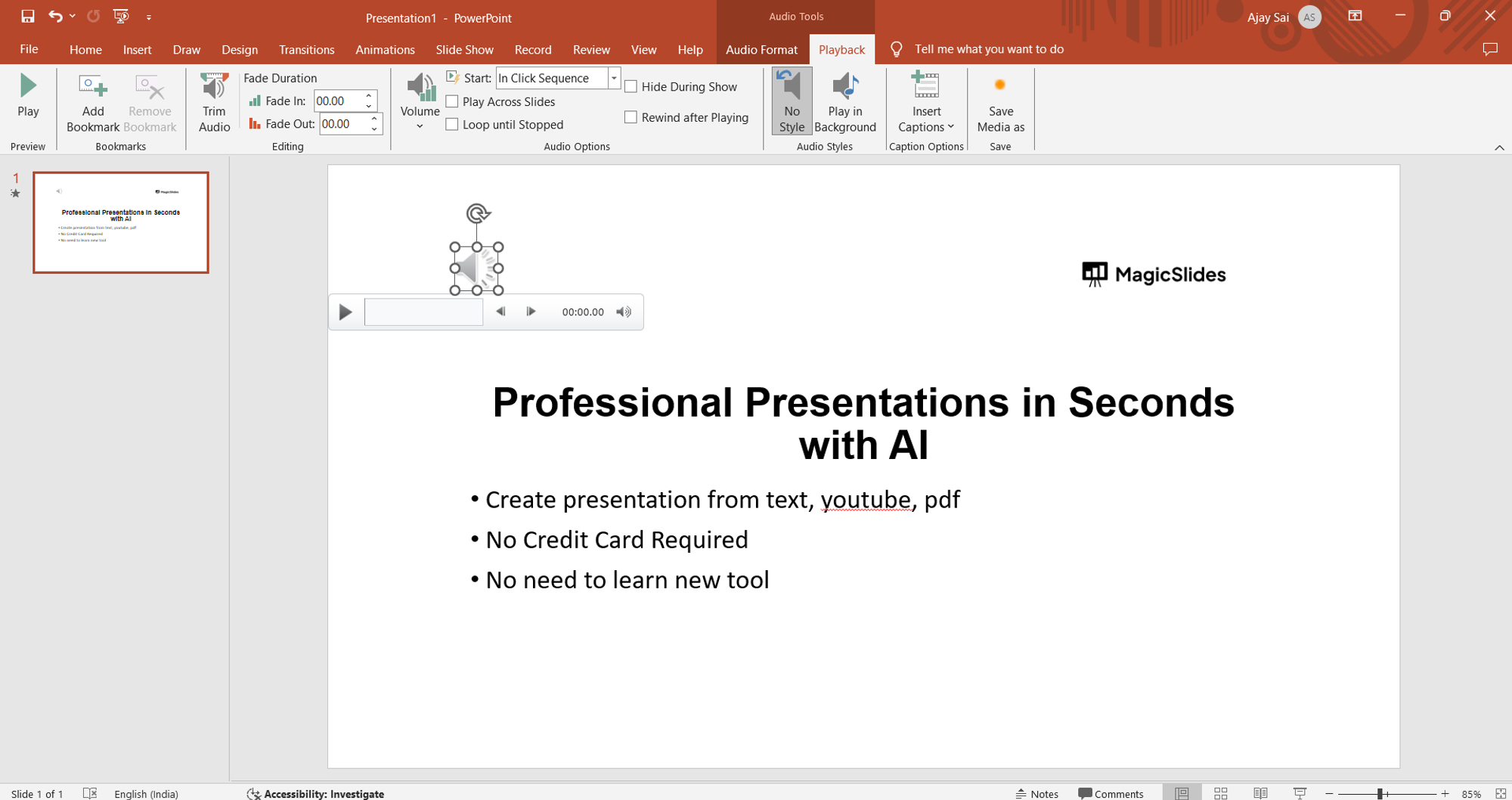
Task: Tick Rewind after Playing checkbox
Action: [631, 117]
